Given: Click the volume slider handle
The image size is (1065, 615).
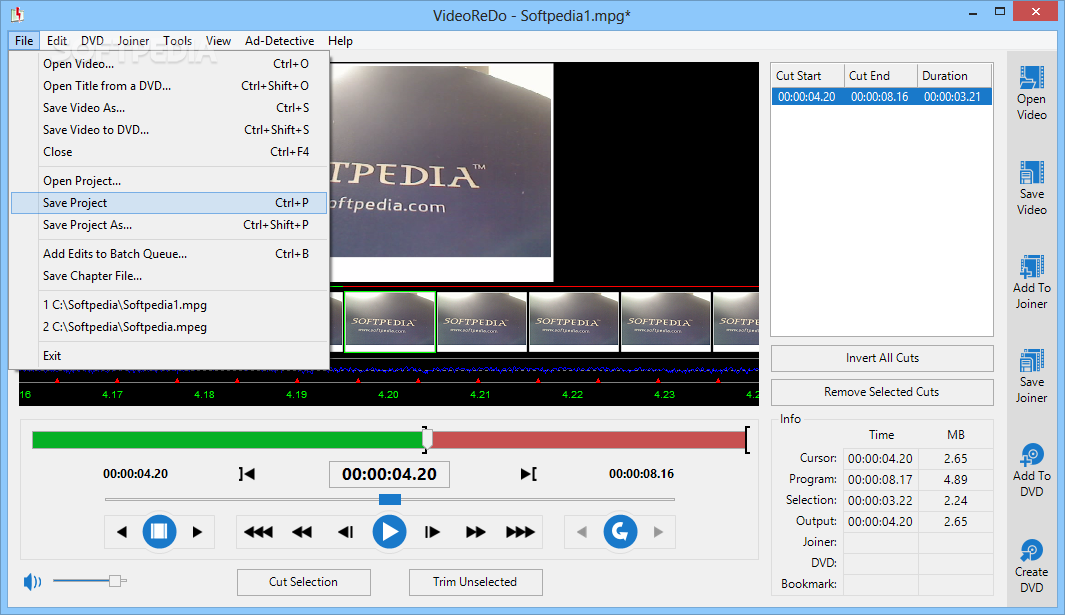Looking at the screenshot, I should [x=115, y=580].
